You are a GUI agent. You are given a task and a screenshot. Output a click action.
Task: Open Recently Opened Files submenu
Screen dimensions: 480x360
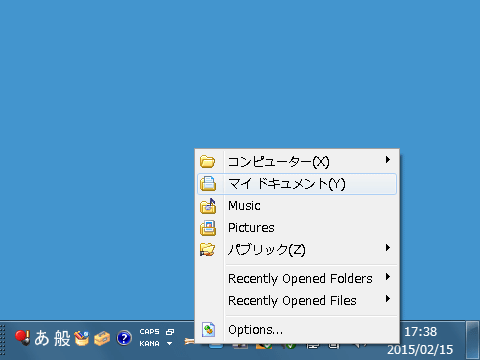pos(297,300)
